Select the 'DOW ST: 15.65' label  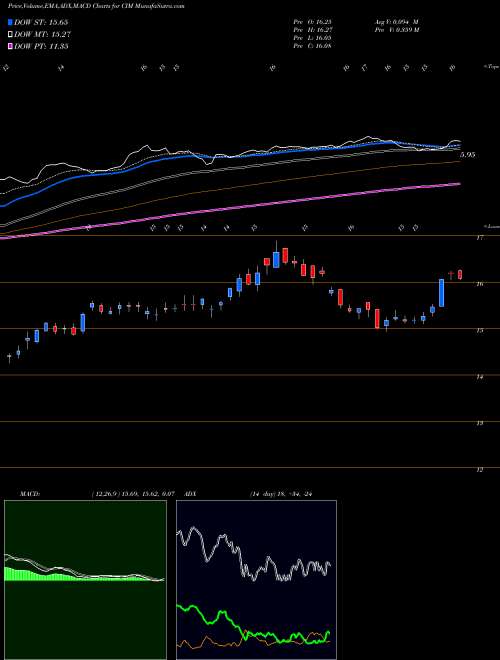[x=41, y=22]
